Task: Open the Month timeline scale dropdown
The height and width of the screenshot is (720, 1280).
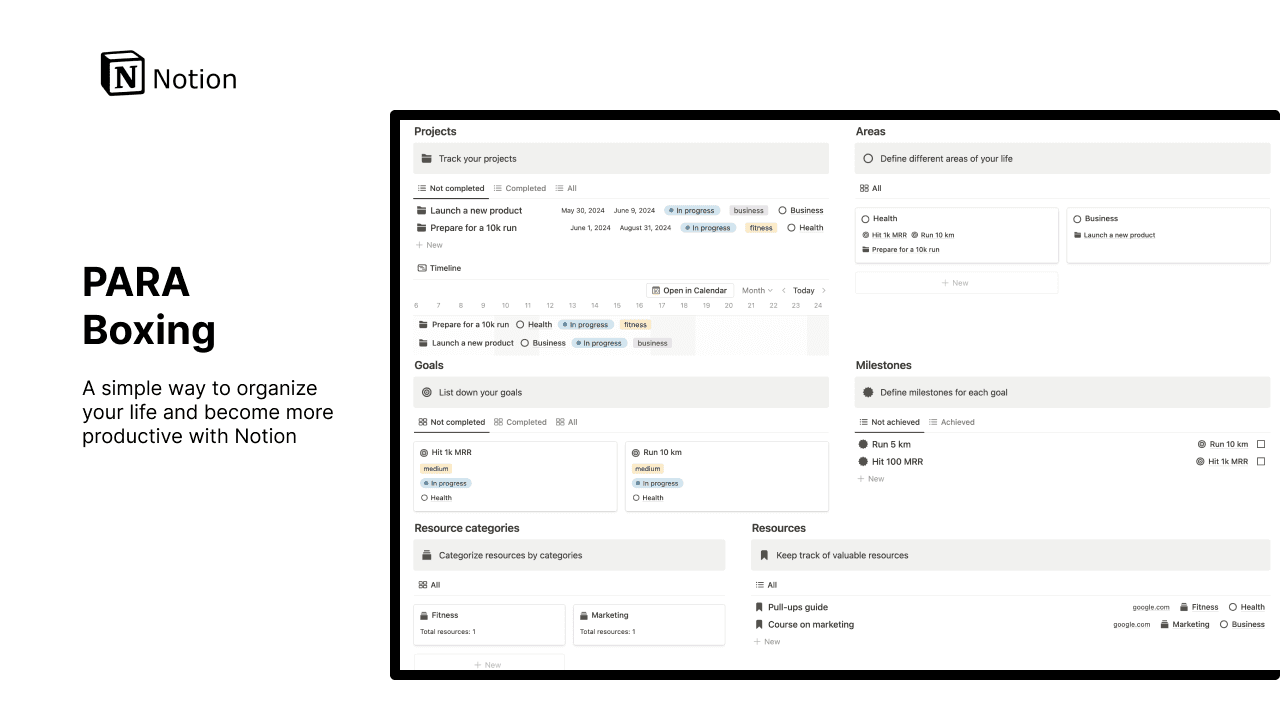Action: pyautogui.click(x=757, y=290)
